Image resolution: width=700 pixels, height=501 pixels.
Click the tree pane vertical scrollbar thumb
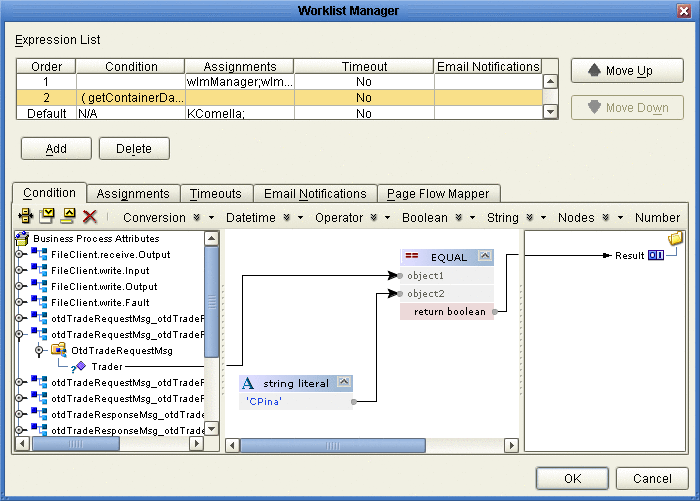(x=212, y=302)
